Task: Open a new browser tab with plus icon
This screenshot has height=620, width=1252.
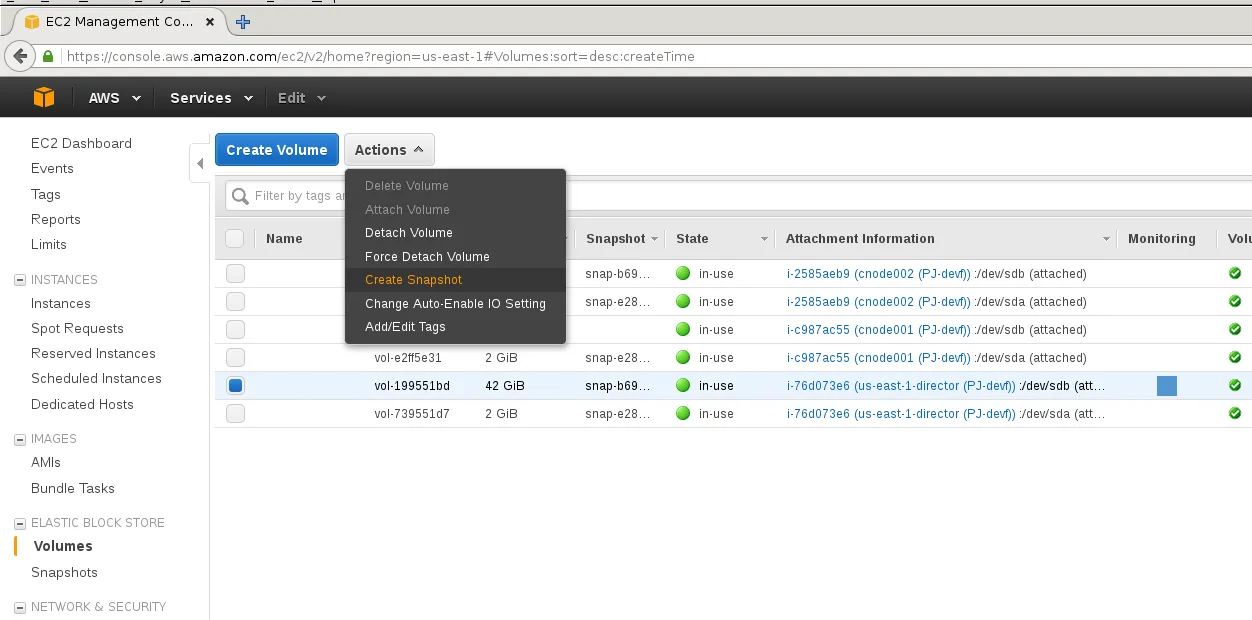Action: pos(243,21)
